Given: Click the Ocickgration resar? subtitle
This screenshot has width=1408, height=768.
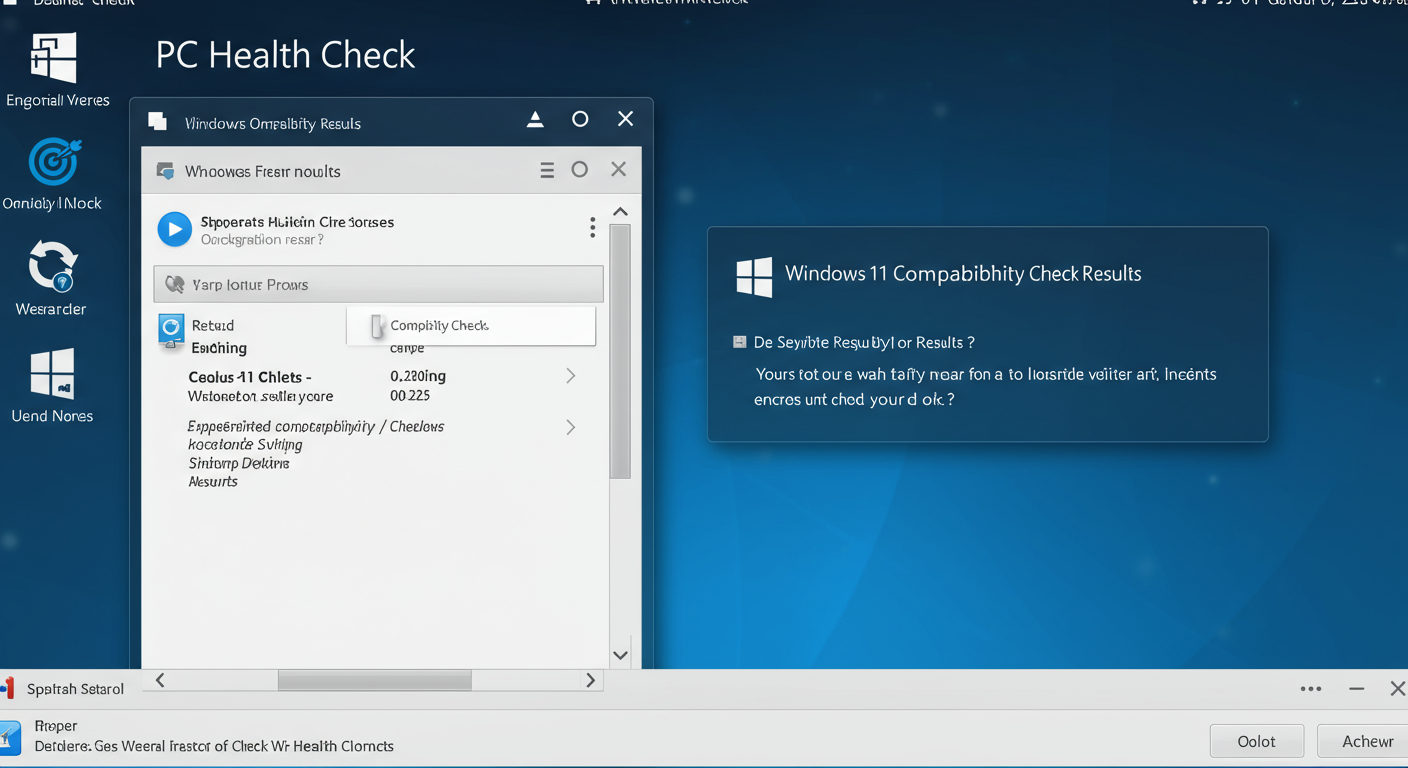Looking at the screenshot, I should [x=262, y=240].
